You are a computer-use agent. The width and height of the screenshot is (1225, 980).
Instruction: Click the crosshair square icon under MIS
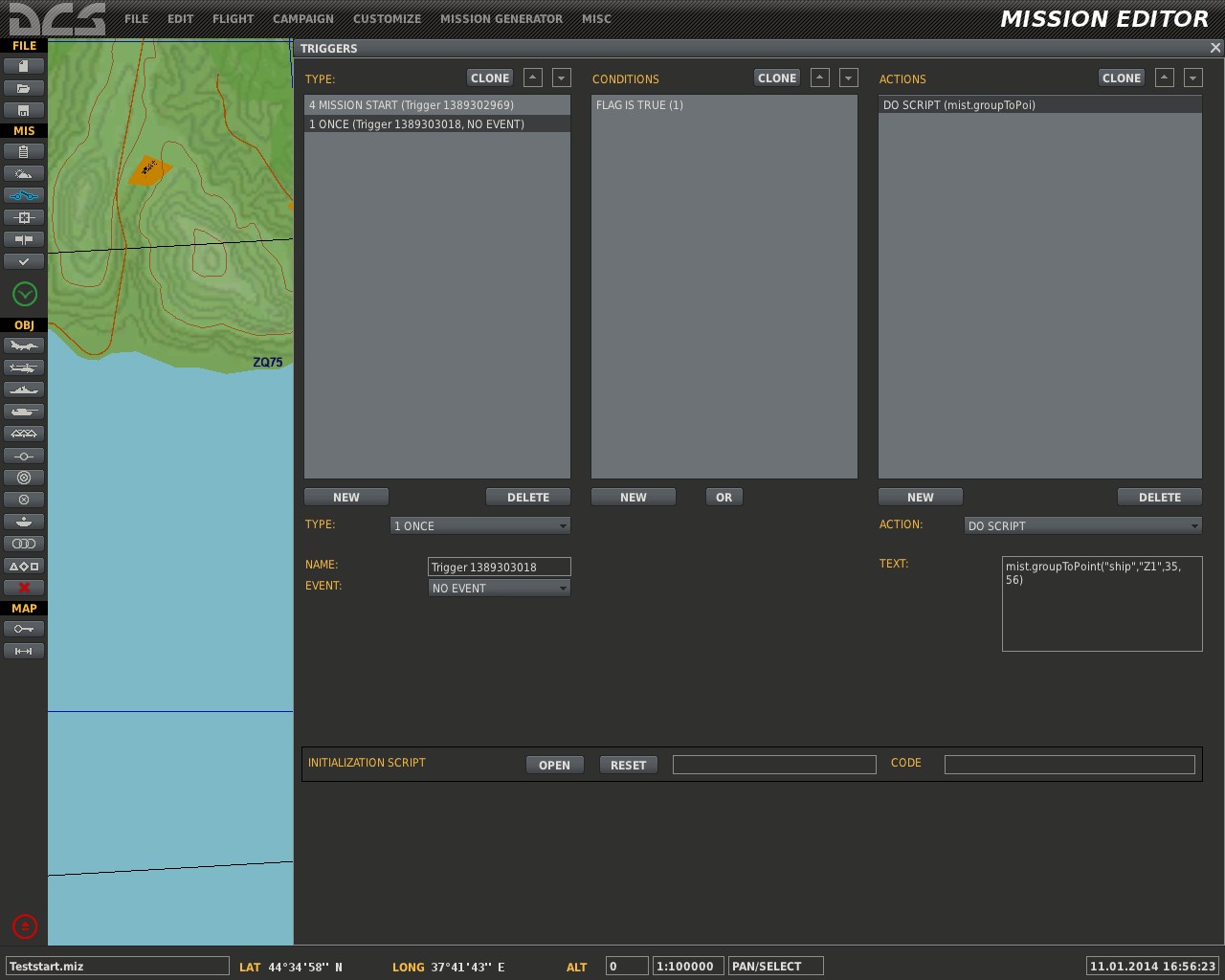coord(24,217)
